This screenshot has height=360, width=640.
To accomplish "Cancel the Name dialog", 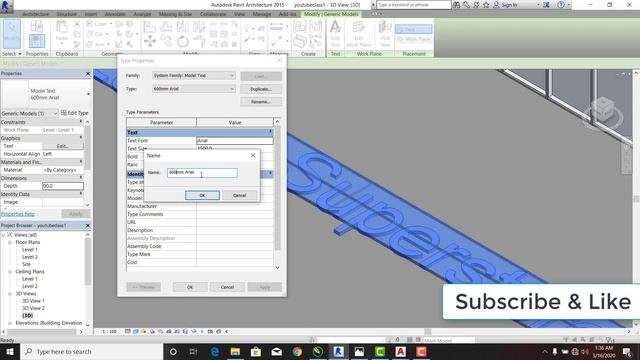I will (240, 196).
